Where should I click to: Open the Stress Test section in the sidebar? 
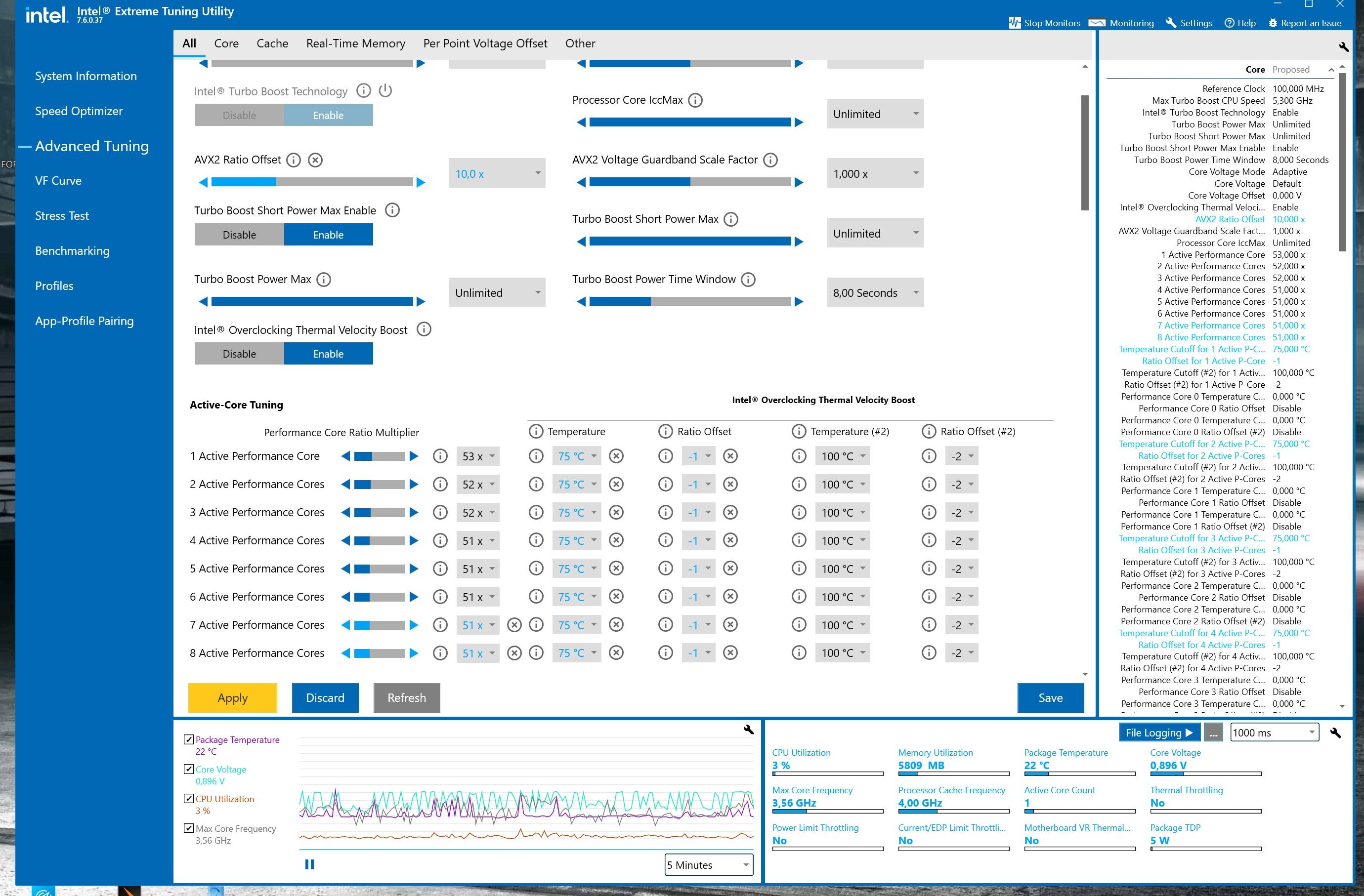pyautogui.click(x=62, y=216)
